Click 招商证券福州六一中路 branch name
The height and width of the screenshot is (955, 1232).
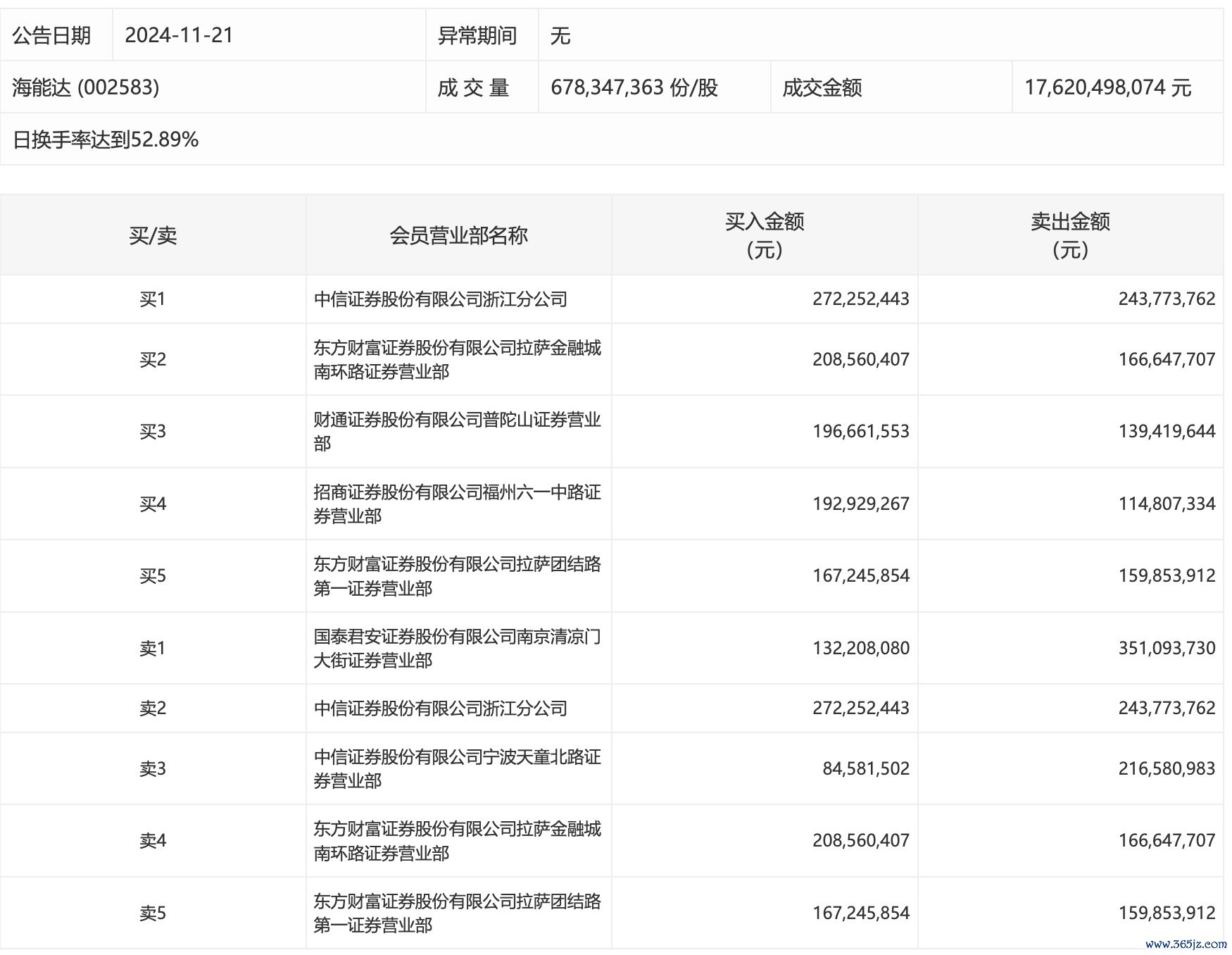pos(458,504)
